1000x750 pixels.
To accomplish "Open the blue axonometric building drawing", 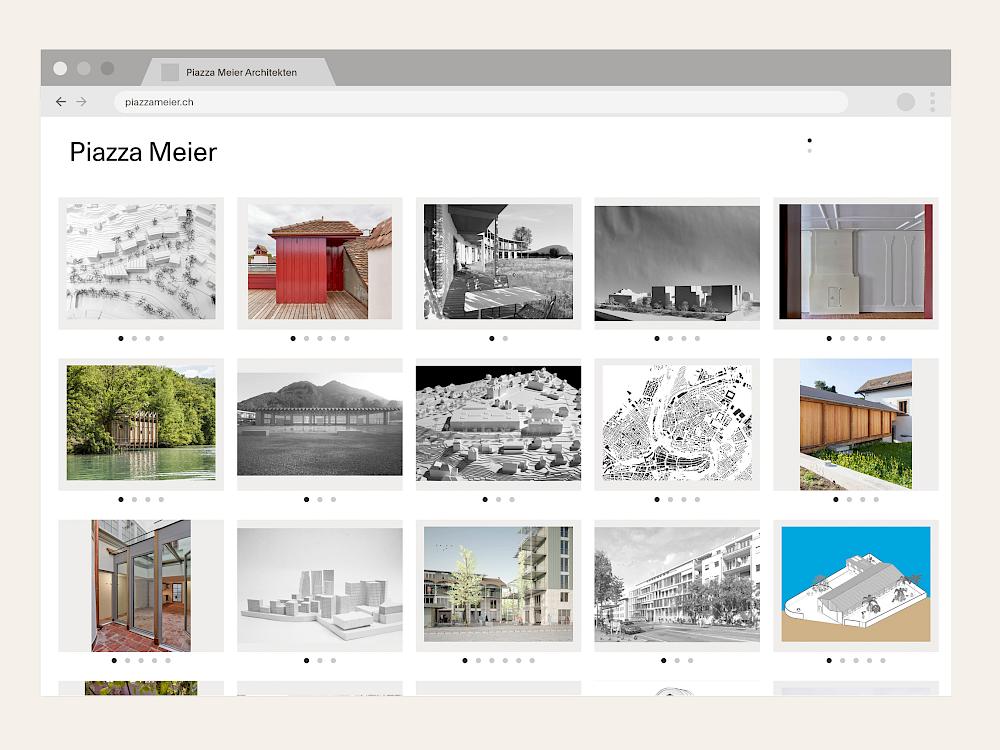I will click(x=856, y=585).
